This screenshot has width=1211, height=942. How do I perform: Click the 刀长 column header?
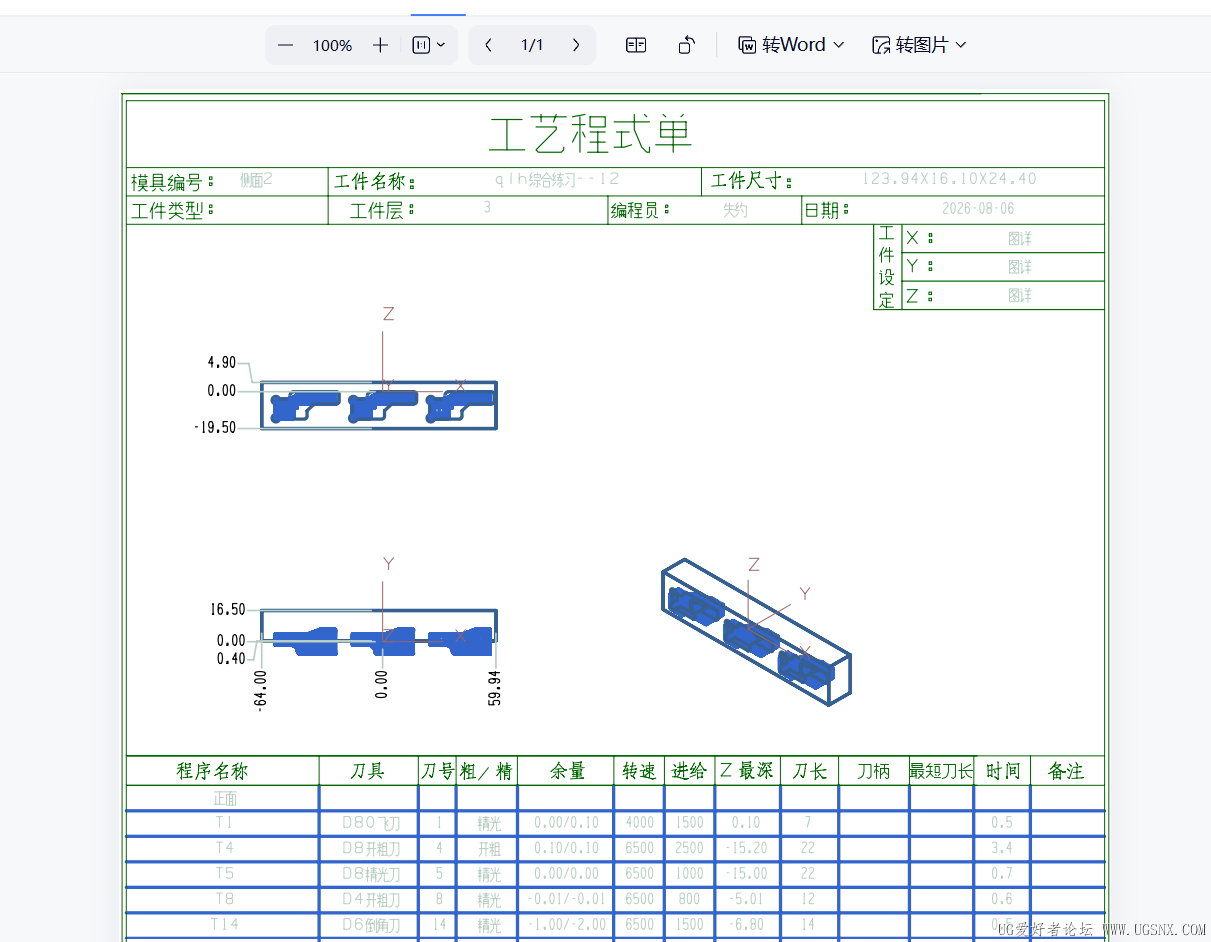pos(809,771)
